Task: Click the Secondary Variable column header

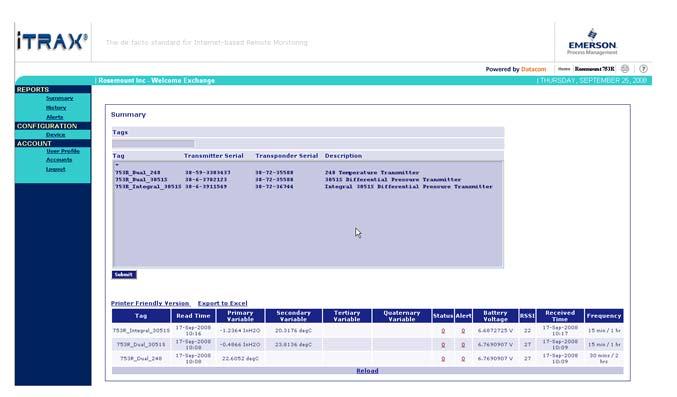Action: point(294,316)
